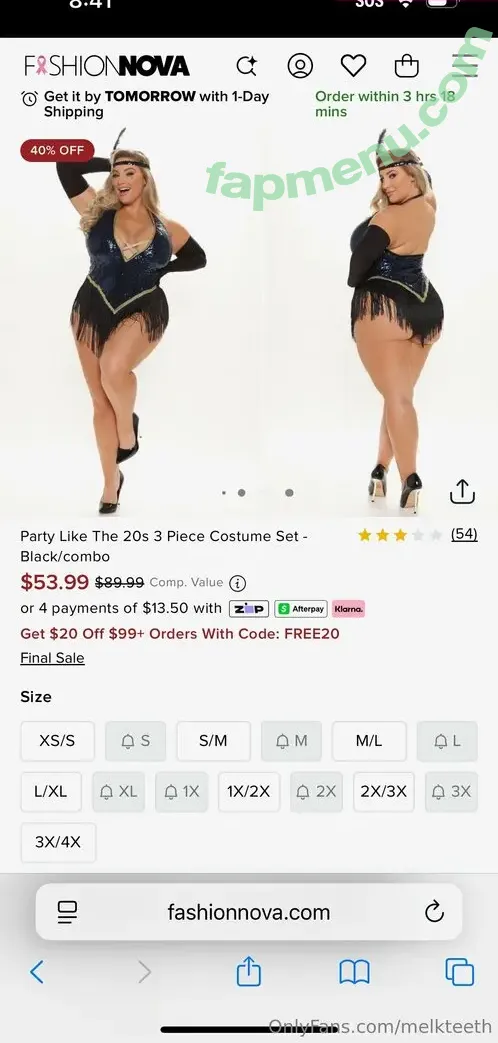Select size XS/S
Viewport: 498px width, 1043px height.
click(x=57, y=741)
